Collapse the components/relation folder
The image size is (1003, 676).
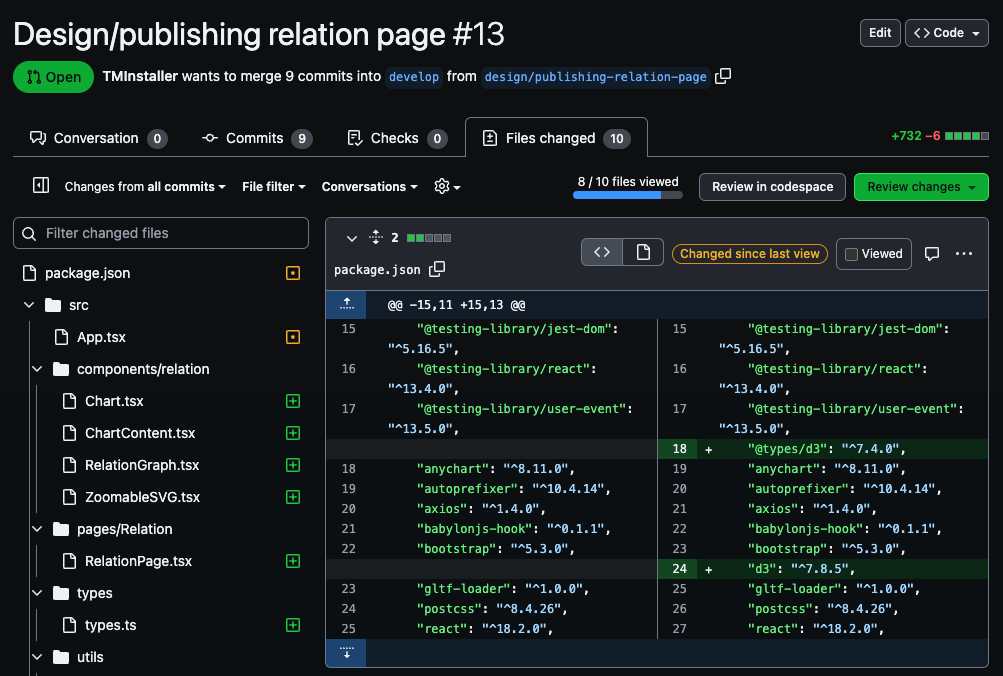click(x=37, y=369)
